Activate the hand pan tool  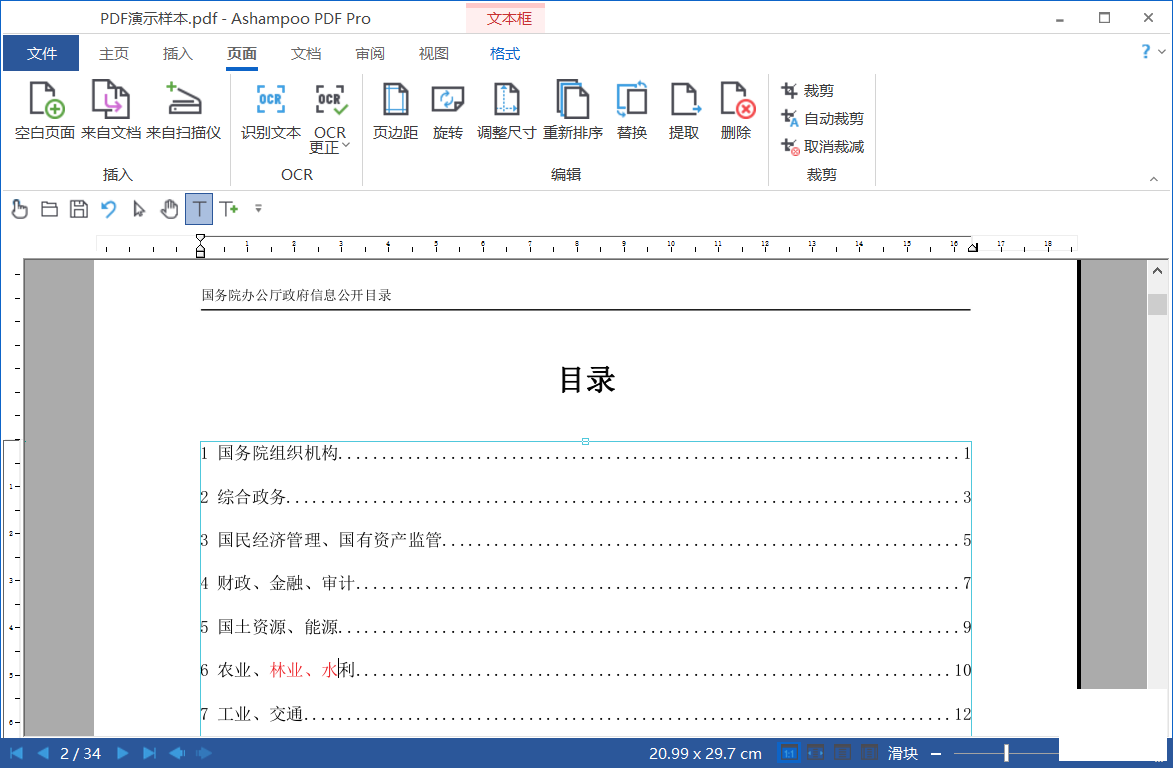(169, 209)
